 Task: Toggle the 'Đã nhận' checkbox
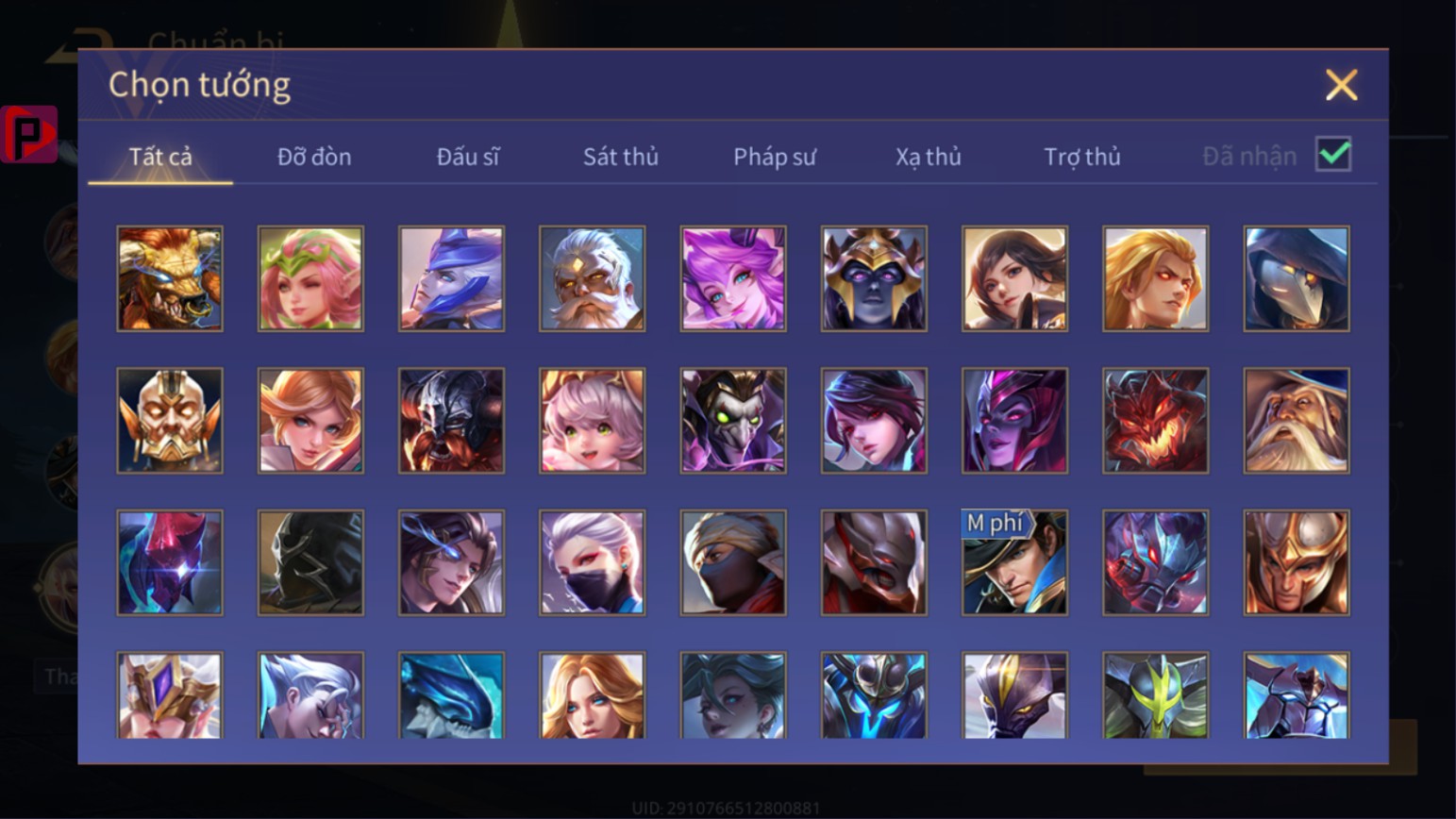[x=1333, y=154]
